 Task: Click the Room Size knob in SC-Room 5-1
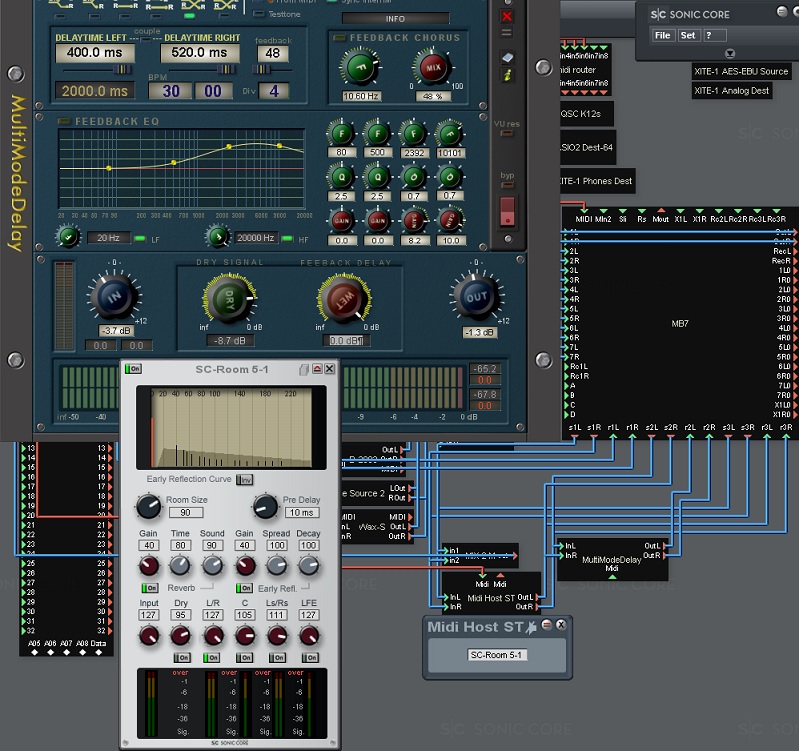[148, 506]
